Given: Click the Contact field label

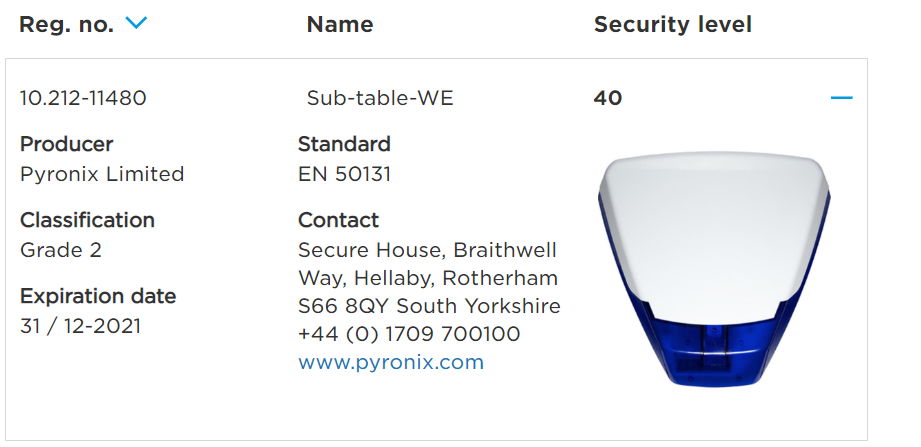Looking at the screenshot, I should [x=338, y=220].
